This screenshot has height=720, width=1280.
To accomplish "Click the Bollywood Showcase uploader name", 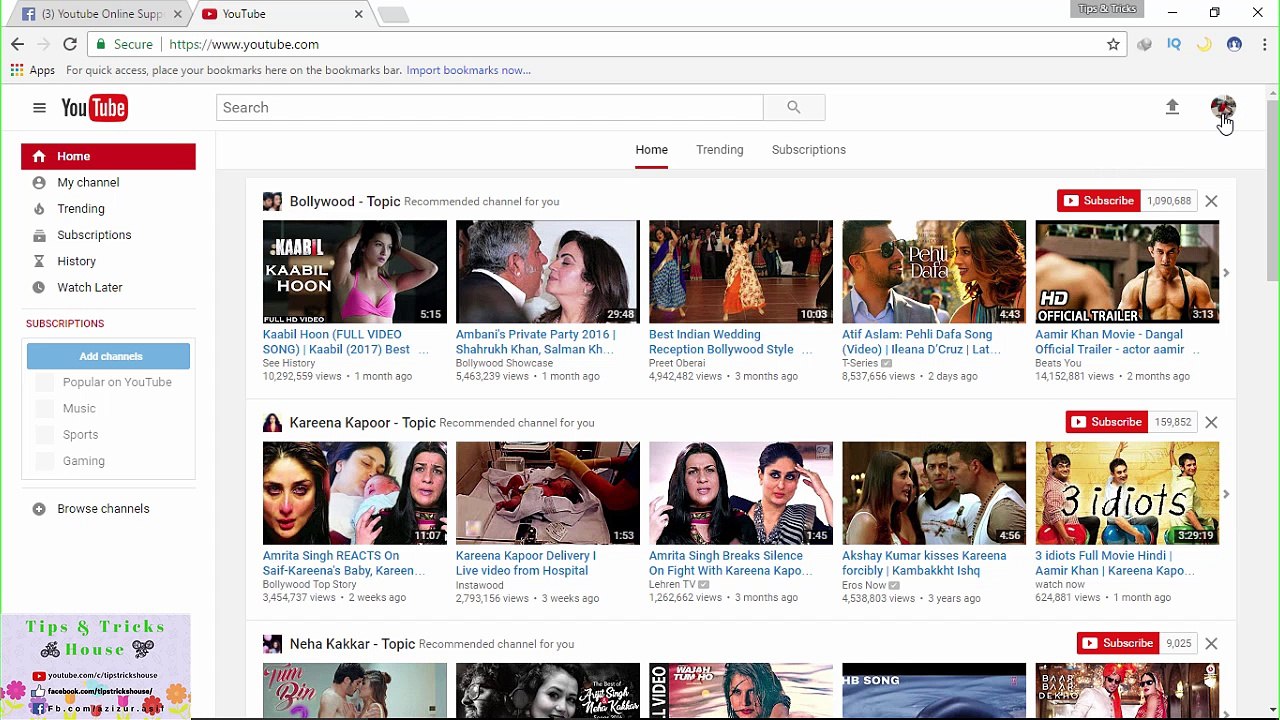I will click(504, 363).
